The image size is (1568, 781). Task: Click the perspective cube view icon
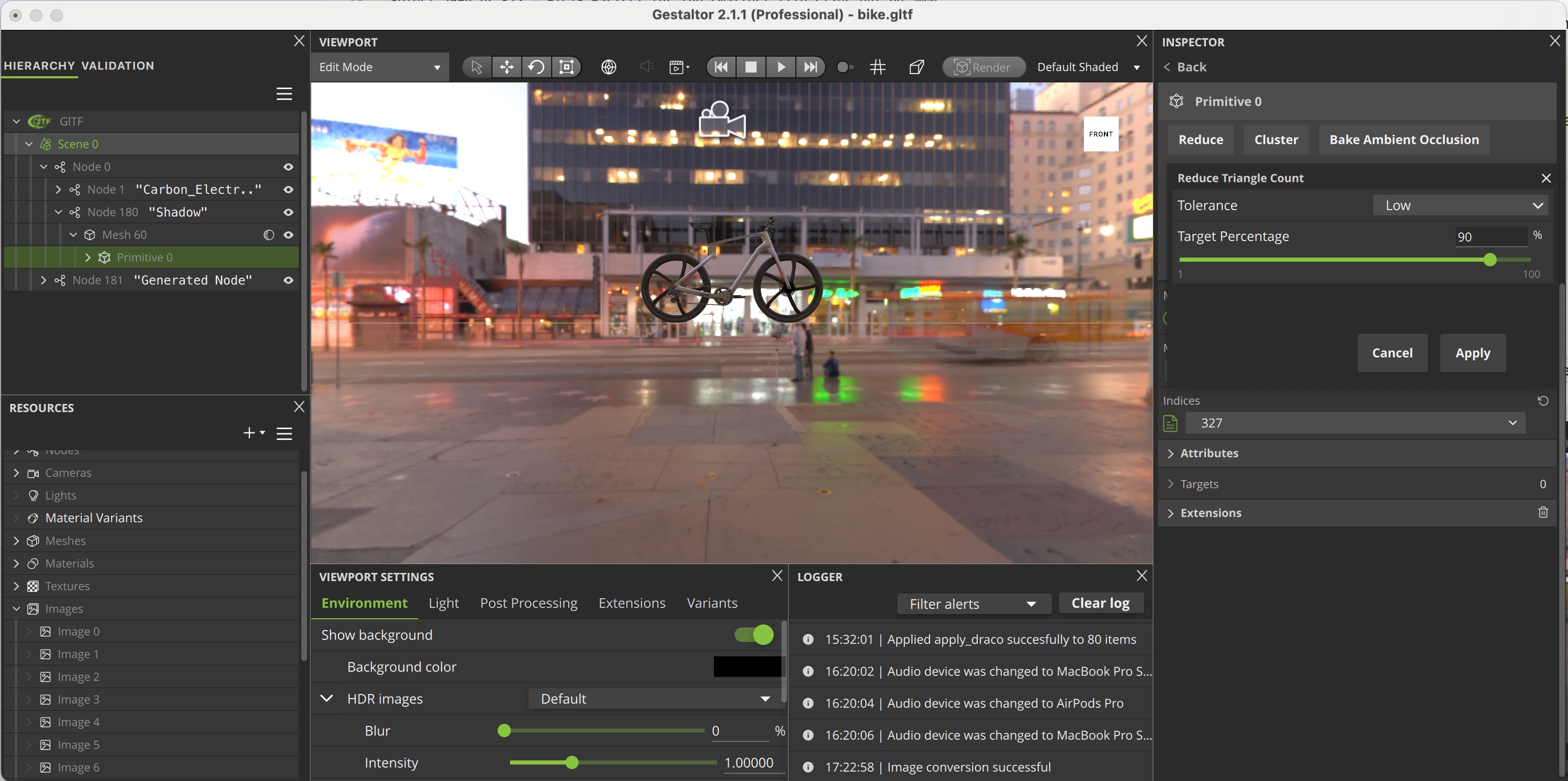(x=917, y=67)
